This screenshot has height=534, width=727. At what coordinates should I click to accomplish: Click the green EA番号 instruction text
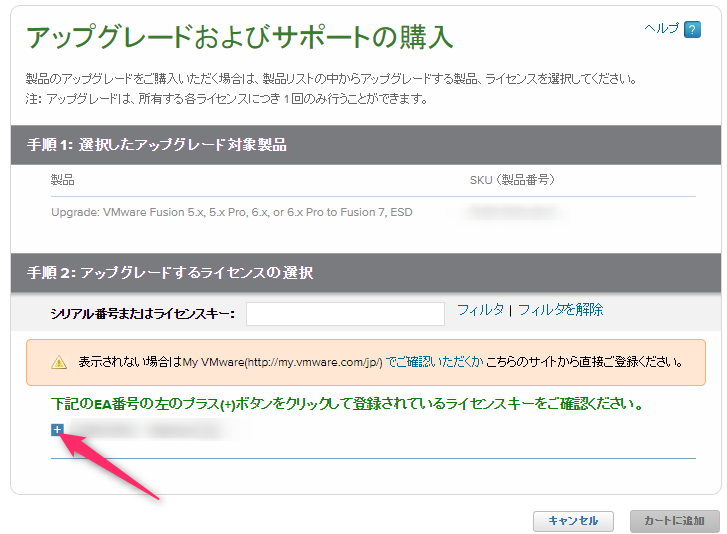347,404
